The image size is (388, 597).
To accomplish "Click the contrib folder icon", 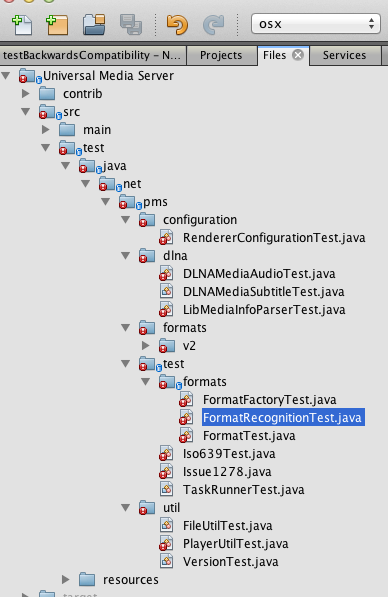I will 47,93.
